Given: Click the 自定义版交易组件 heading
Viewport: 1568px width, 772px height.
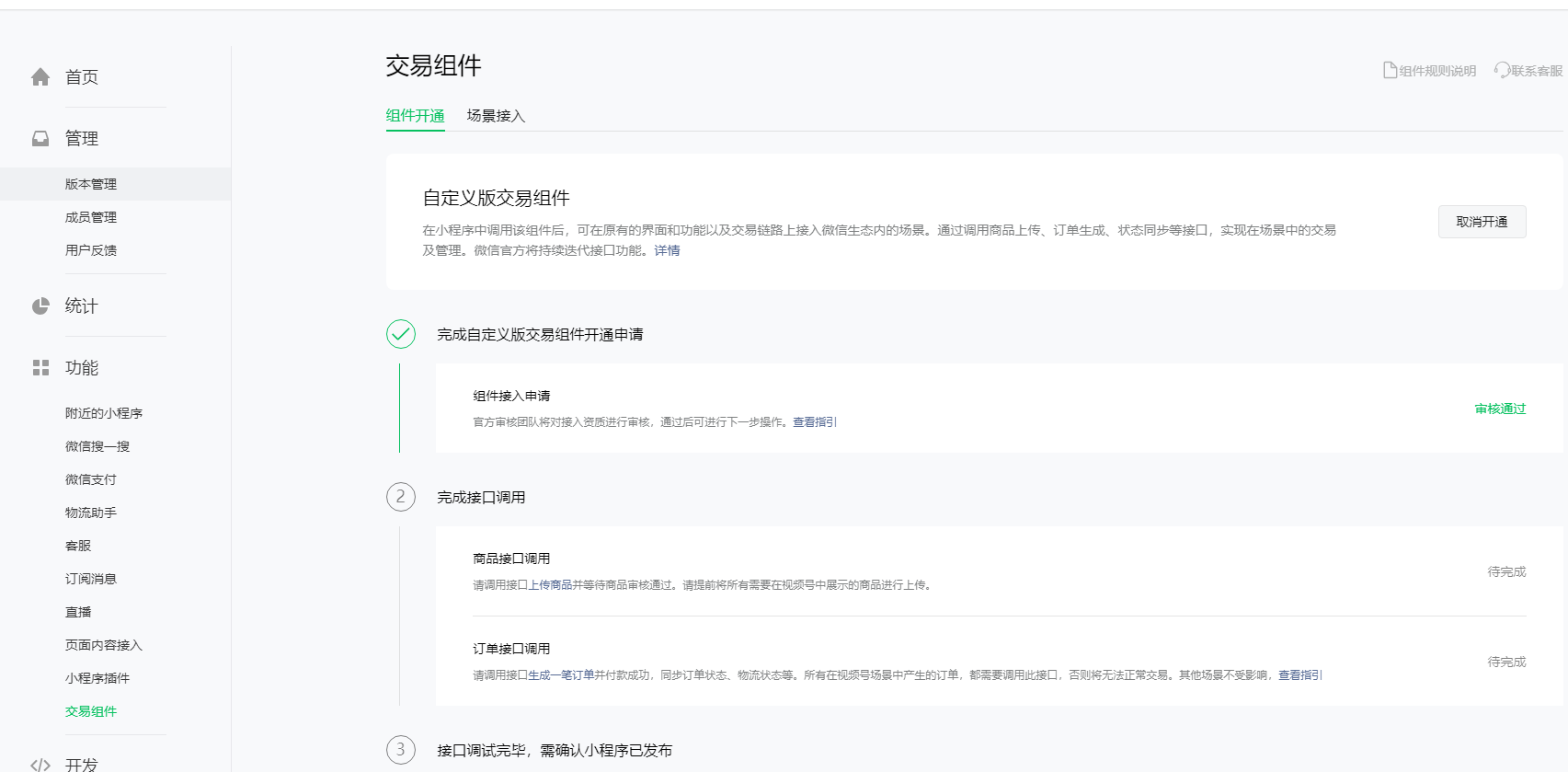Looking at the screenshot, I should pos(496,198).
